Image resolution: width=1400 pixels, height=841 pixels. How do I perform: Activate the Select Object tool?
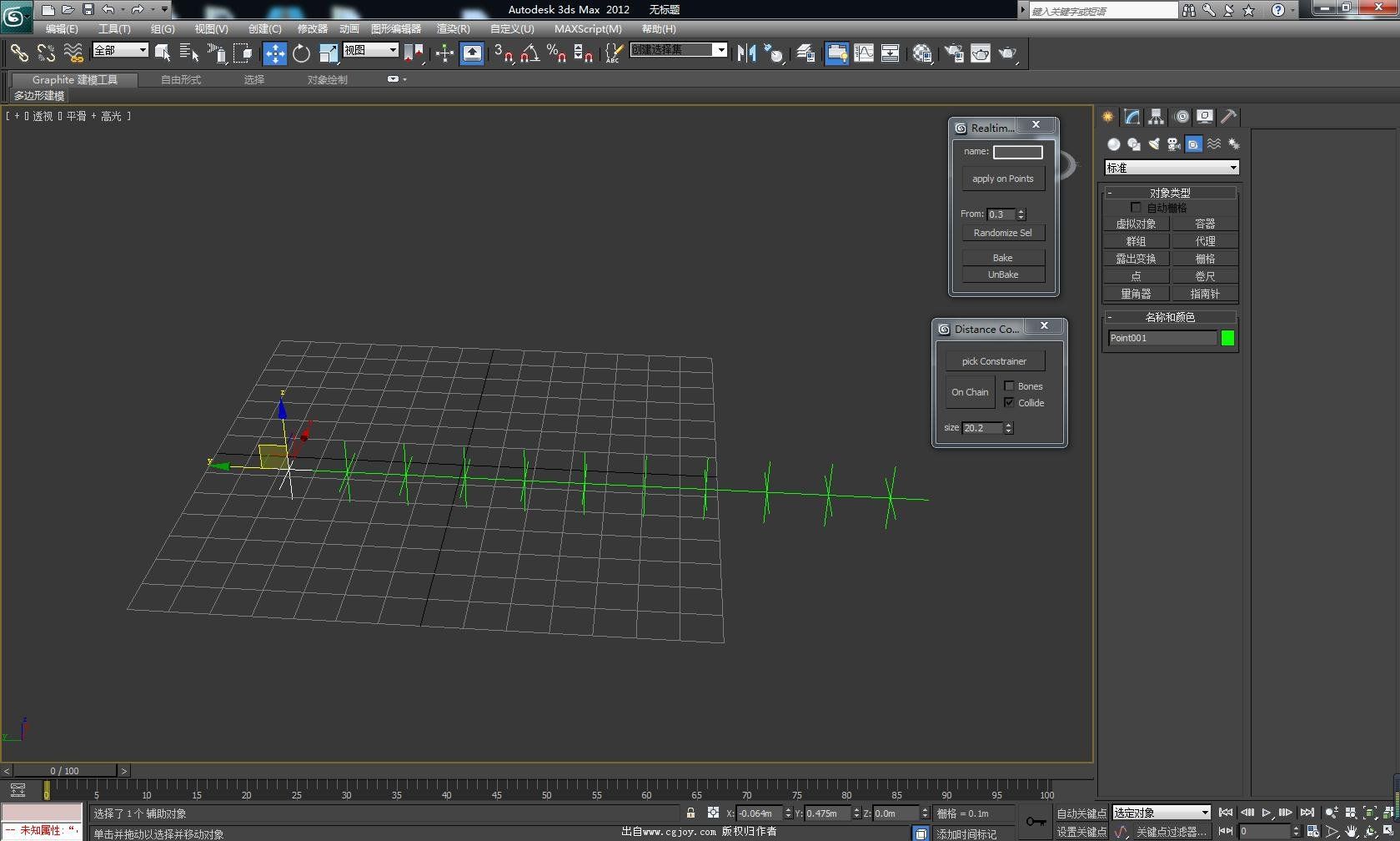pos(163,53)
